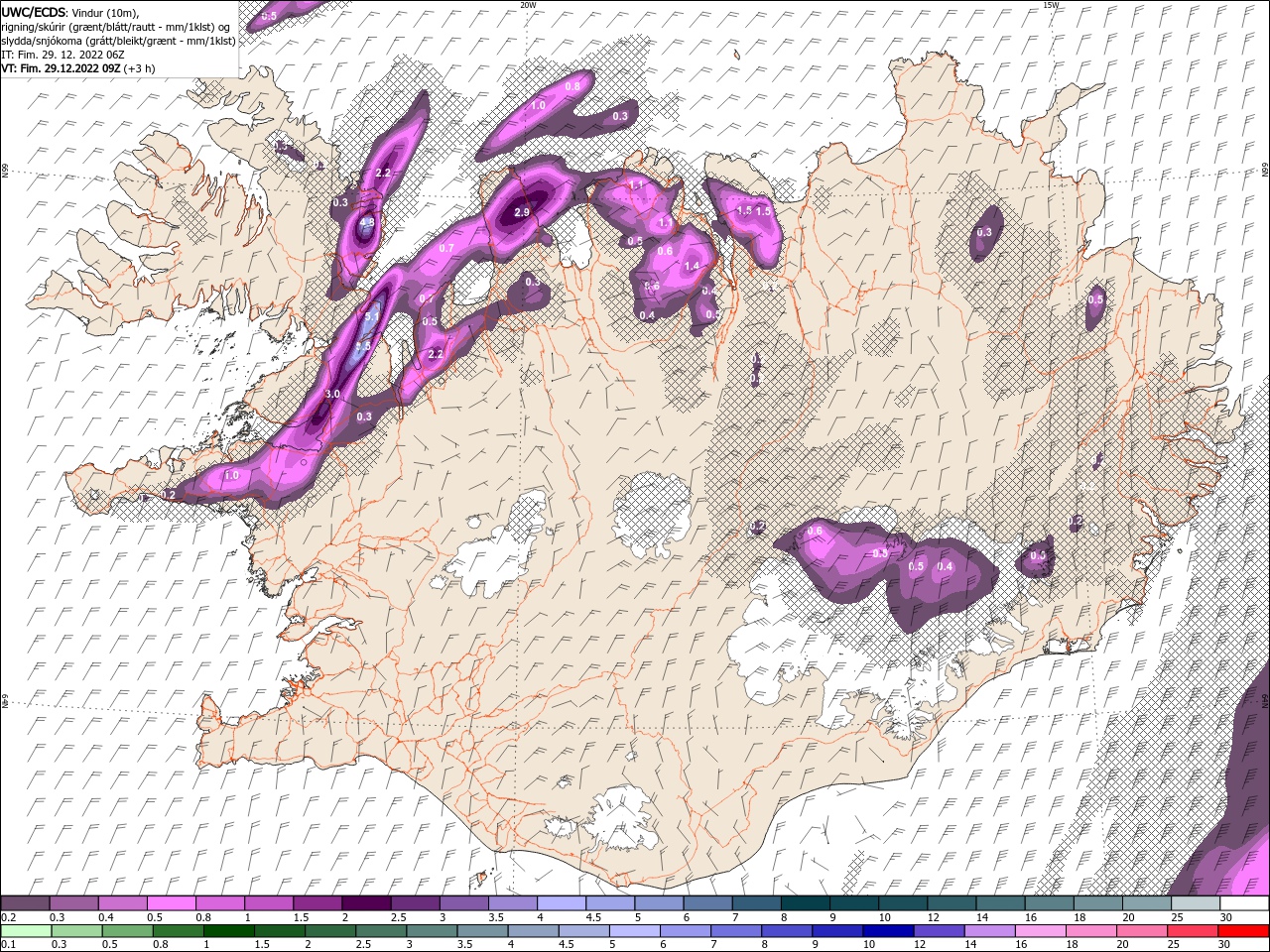The image size is (1270, 952).
Task: Pick upper legend swatch labeled 0.2
Action: (25, 903)
